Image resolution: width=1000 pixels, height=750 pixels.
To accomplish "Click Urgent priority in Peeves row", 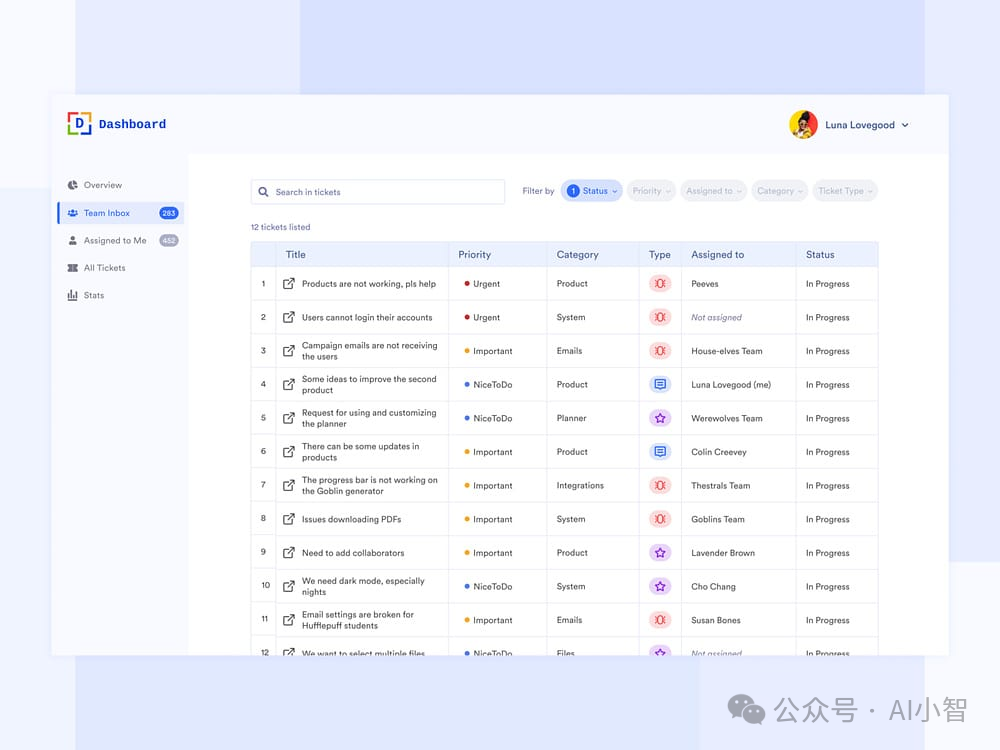I will point(482,284).
